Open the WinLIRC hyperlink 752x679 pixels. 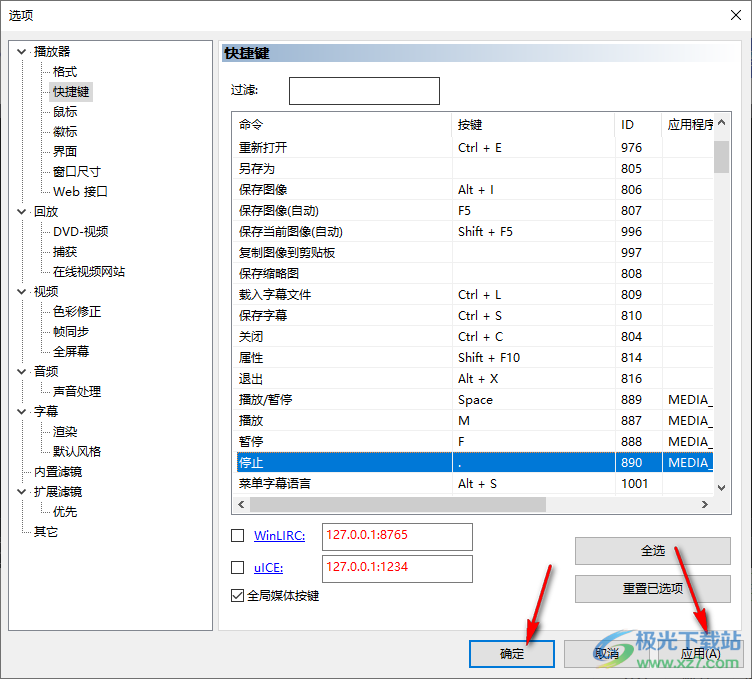click(279, 536)
